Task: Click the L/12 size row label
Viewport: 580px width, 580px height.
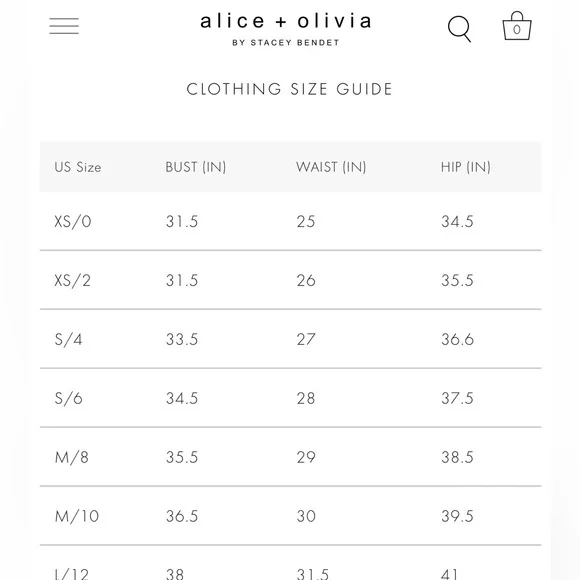Action: (x=72, y=574)
